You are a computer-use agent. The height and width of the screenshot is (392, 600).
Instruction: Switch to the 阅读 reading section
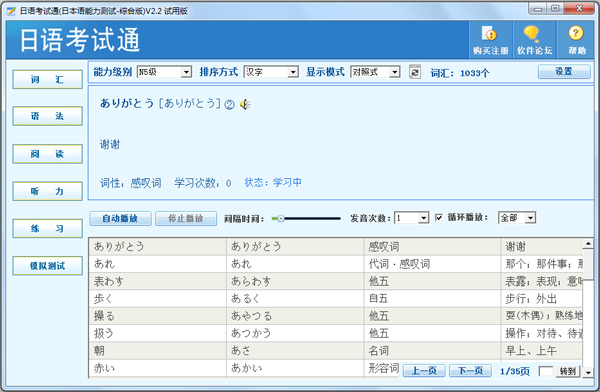47,154
